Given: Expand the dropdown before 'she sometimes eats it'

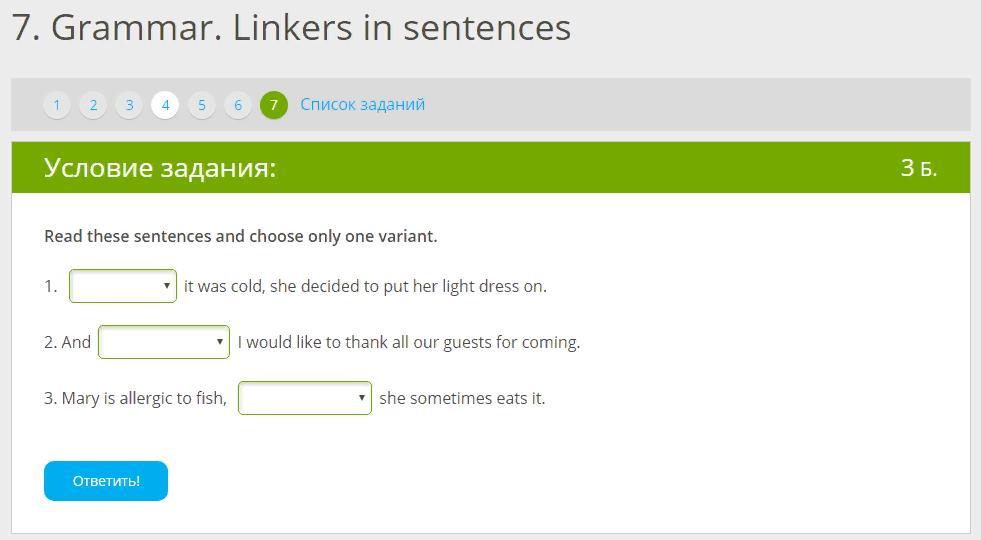Looking at the screenshot, I should pyautogui.click(x=305, y=398).
